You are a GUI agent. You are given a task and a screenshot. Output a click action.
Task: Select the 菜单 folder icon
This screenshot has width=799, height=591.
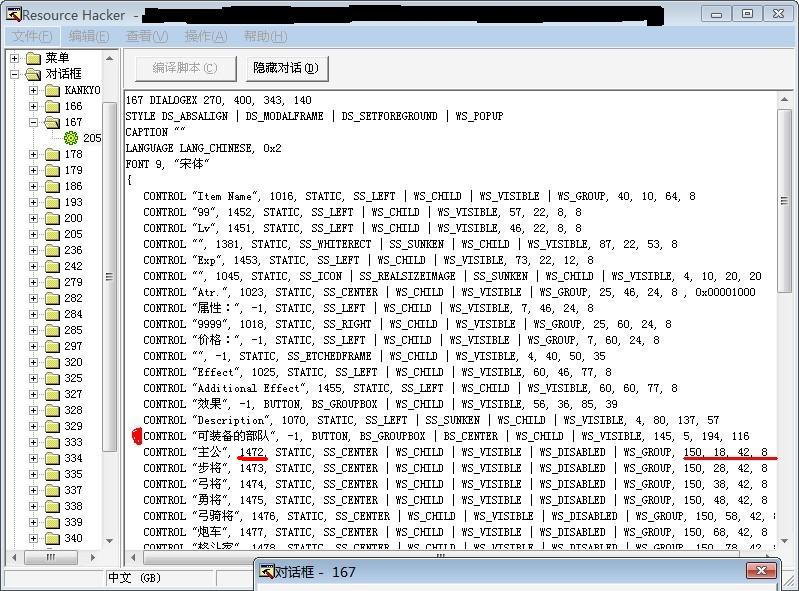[x=33, y=58]
